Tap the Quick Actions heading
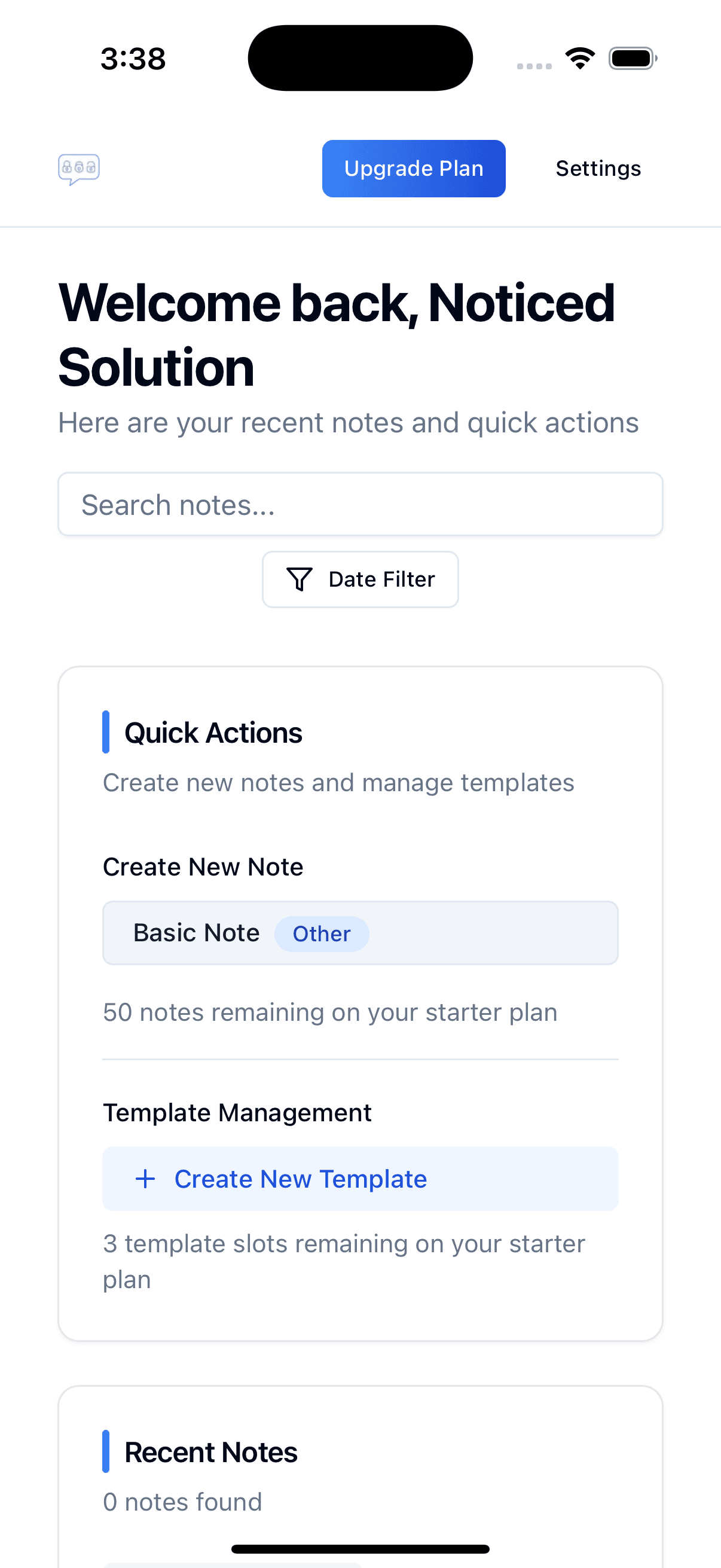 pos(213,732)
